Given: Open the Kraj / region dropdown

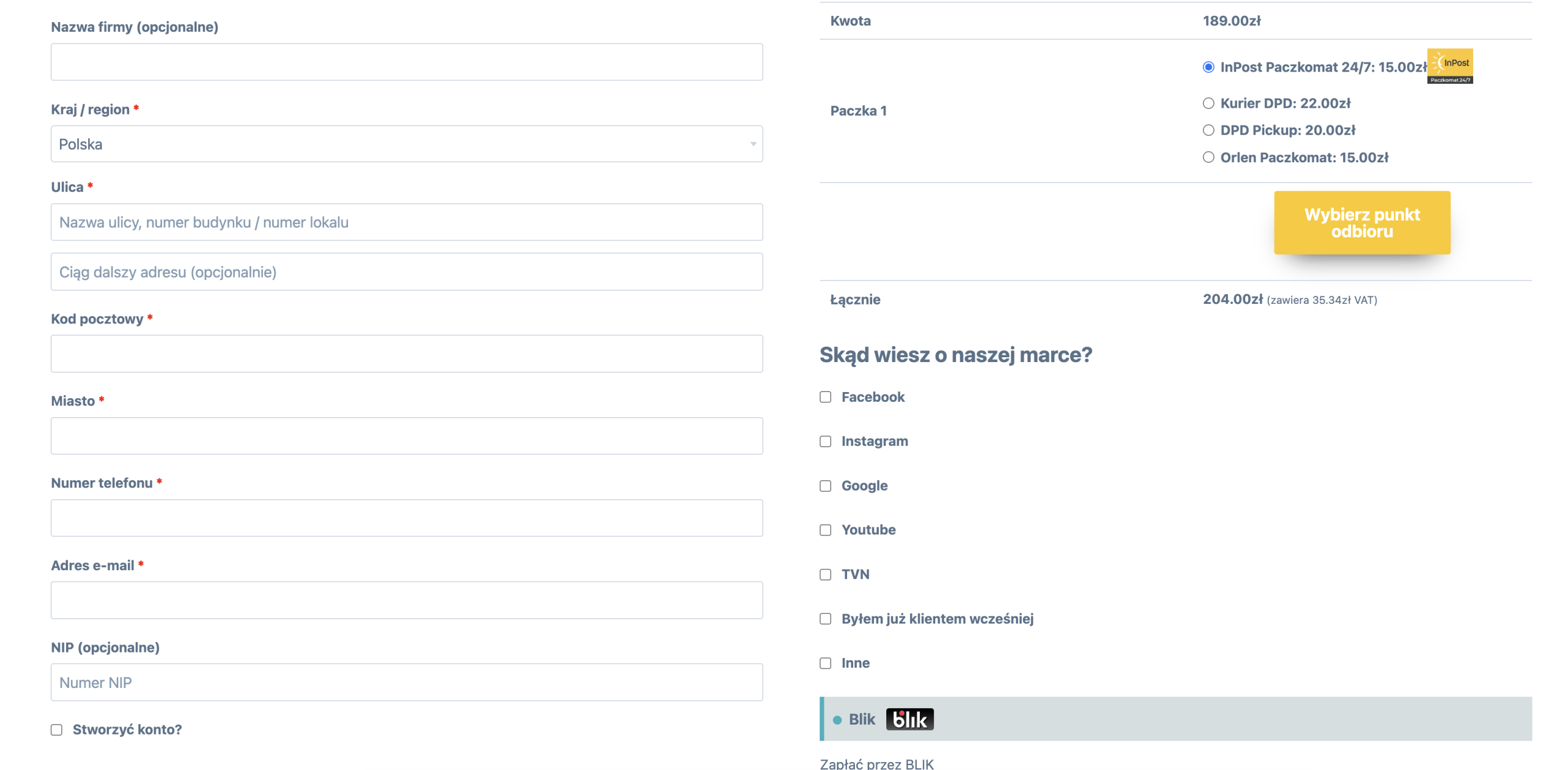Looking at the screenshot, I should click(406, 144).
